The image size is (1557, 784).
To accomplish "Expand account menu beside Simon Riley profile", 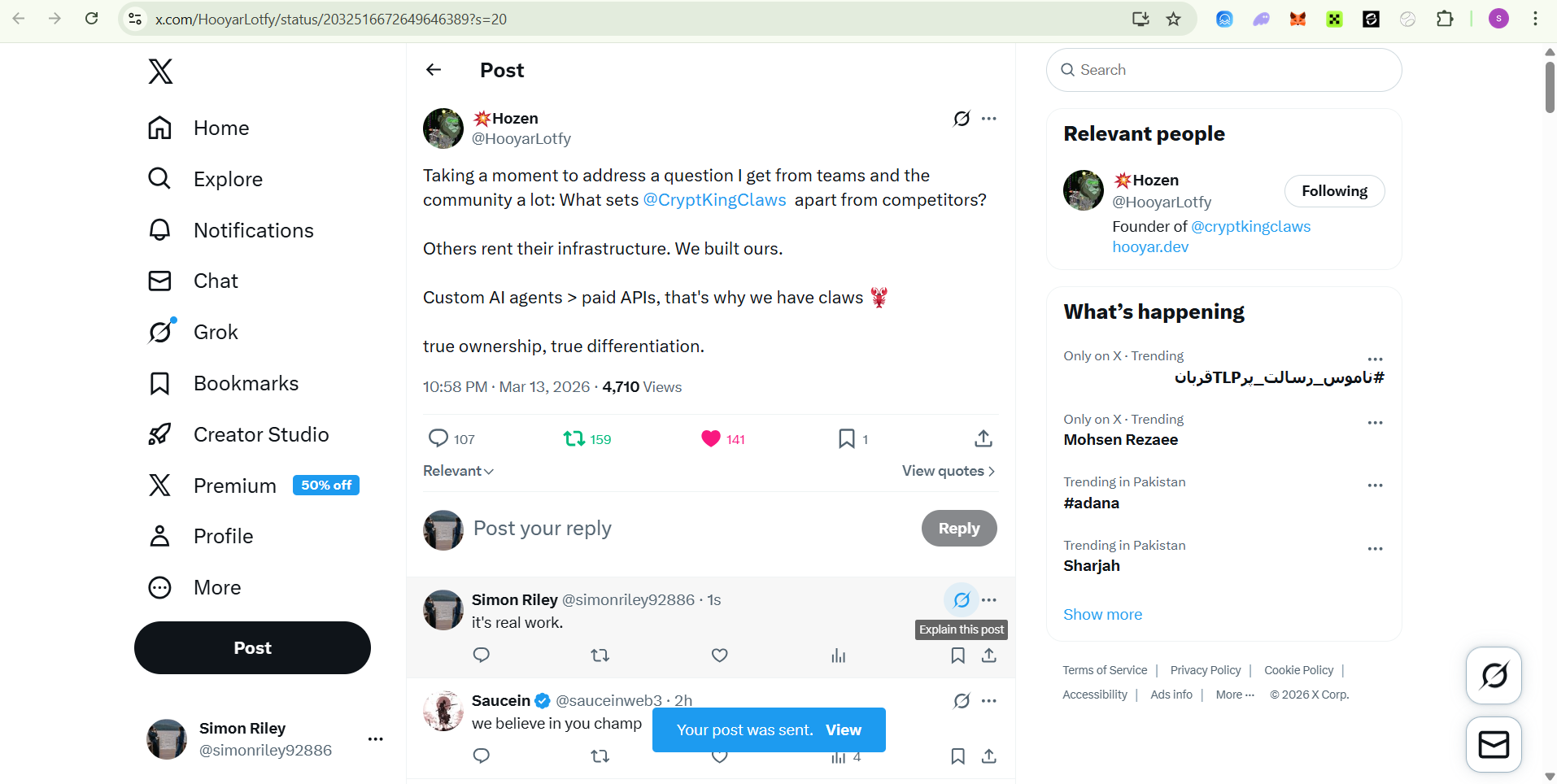I will (x=375, y=739).
